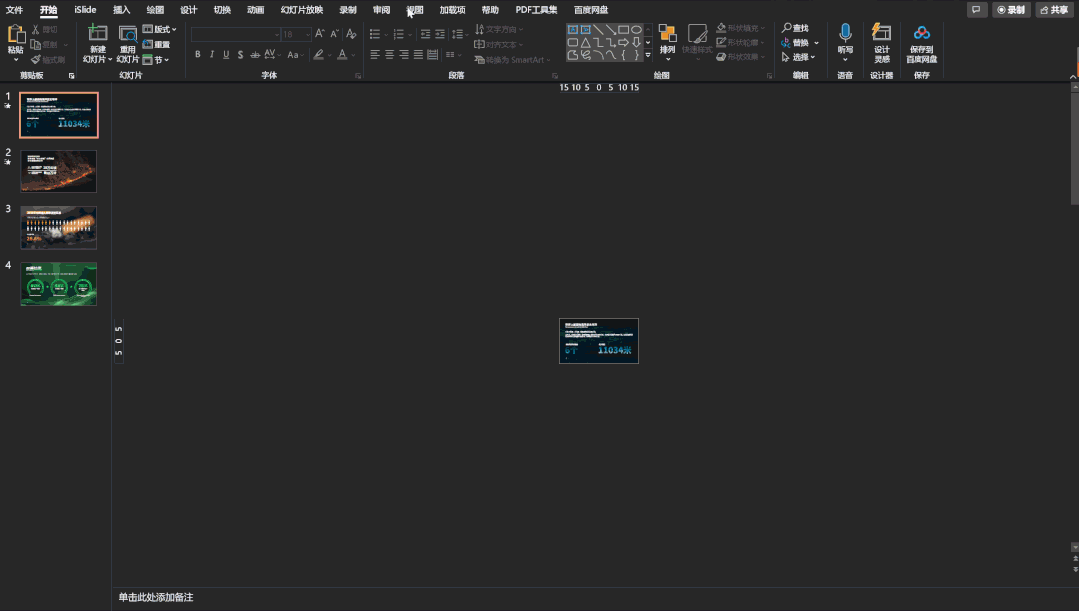Select the straight line shape in the gallery

[x=598, y=30]
